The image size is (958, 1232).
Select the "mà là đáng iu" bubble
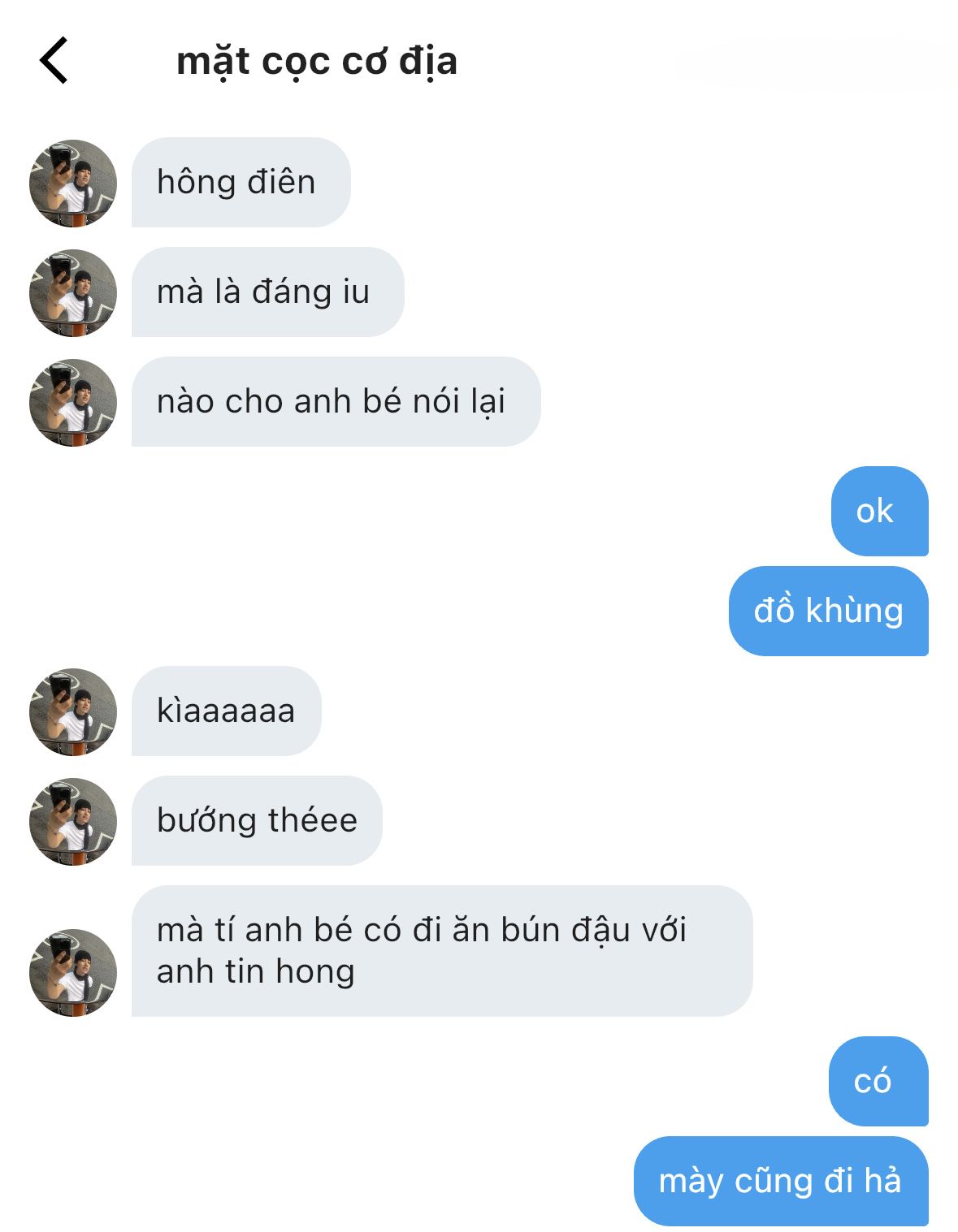(268, 292)
